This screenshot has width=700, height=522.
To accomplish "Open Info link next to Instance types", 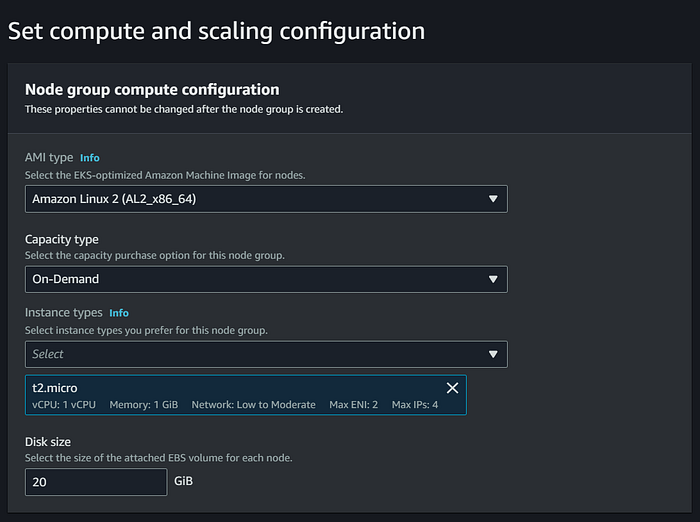I will [119, 313].
